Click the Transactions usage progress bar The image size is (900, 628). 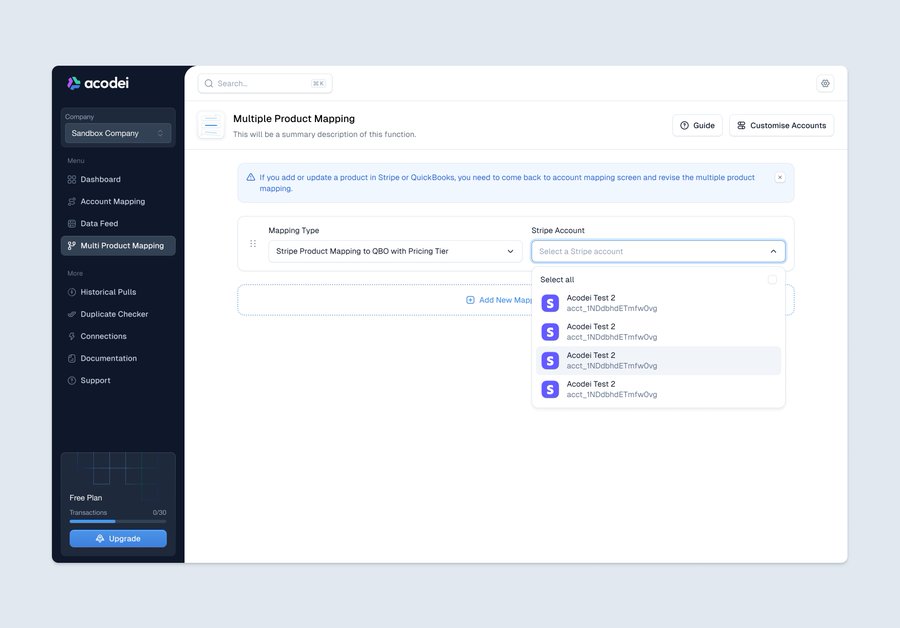coord(118,521)
